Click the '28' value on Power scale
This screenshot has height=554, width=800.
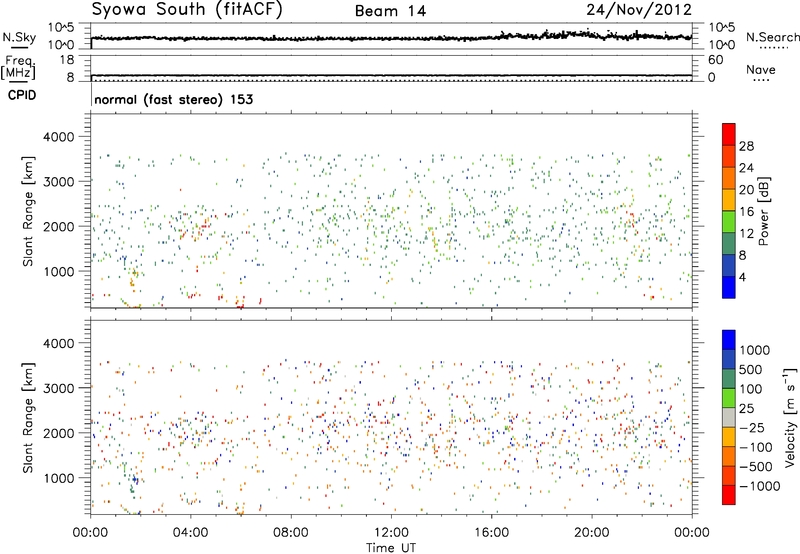[746, 146]
